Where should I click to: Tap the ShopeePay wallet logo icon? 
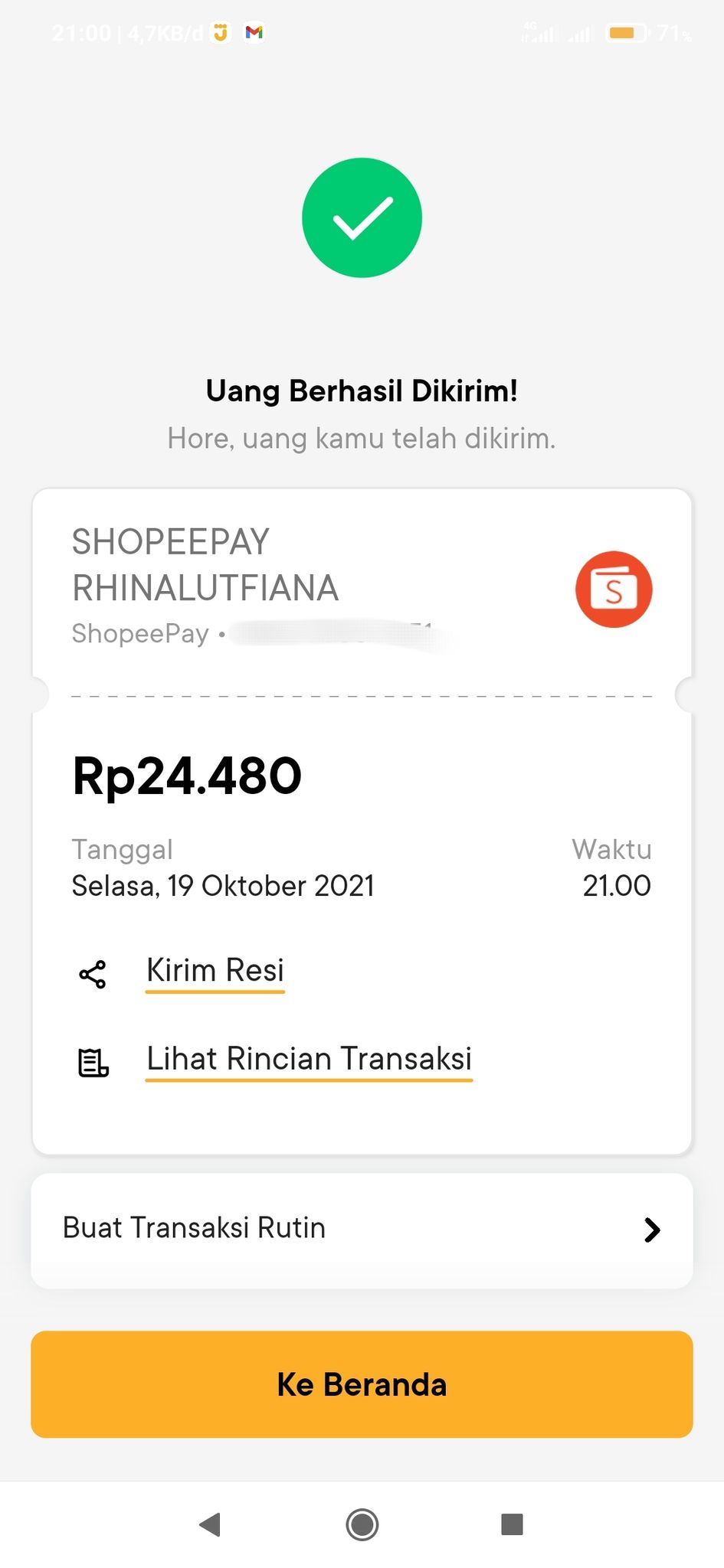(614, 589)
